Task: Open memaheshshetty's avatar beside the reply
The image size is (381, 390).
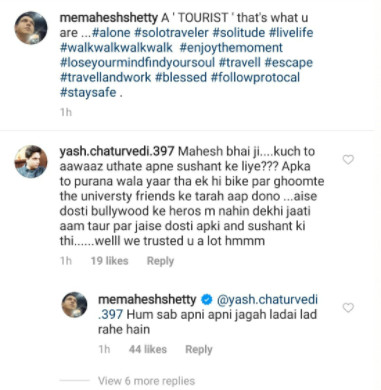Action: click(x=74, y=305)
